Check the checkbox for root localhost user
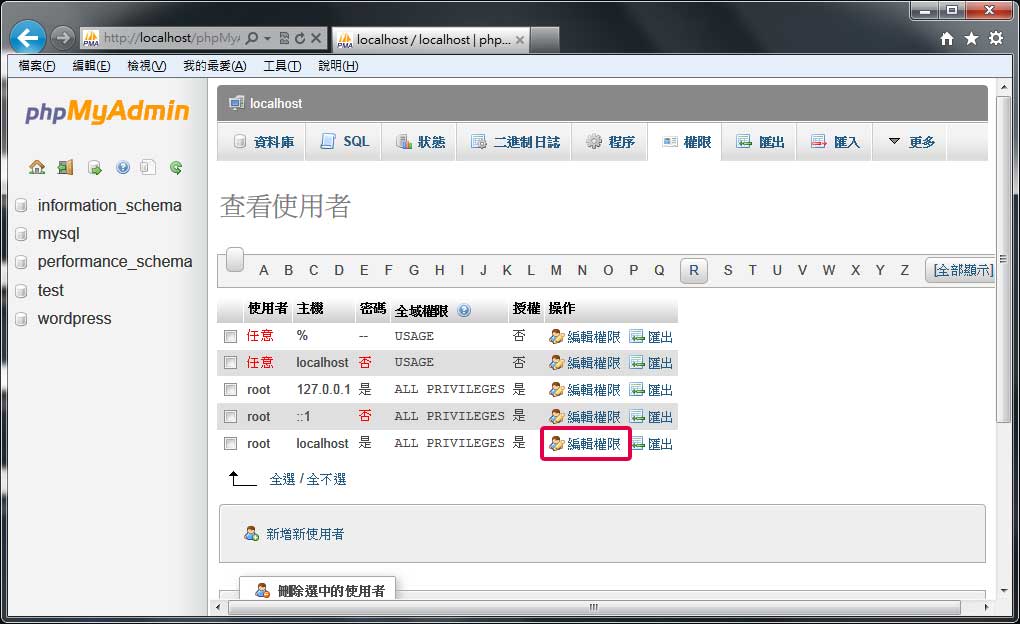This screenshot has width=1020, height=624. (231, 444)
